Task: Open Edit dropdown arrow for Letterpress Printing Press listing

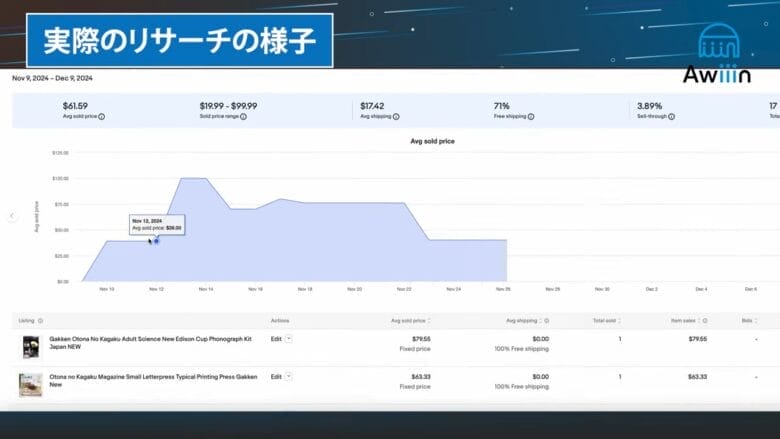Action: (289, 377)
